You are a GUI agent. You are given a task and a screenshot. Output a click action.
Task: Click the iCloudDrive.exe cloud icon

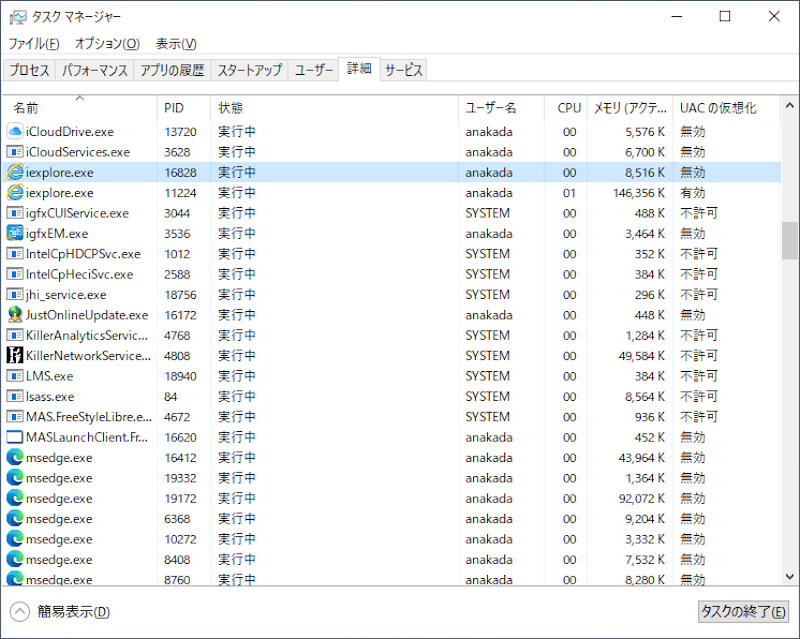pos(15,131)
